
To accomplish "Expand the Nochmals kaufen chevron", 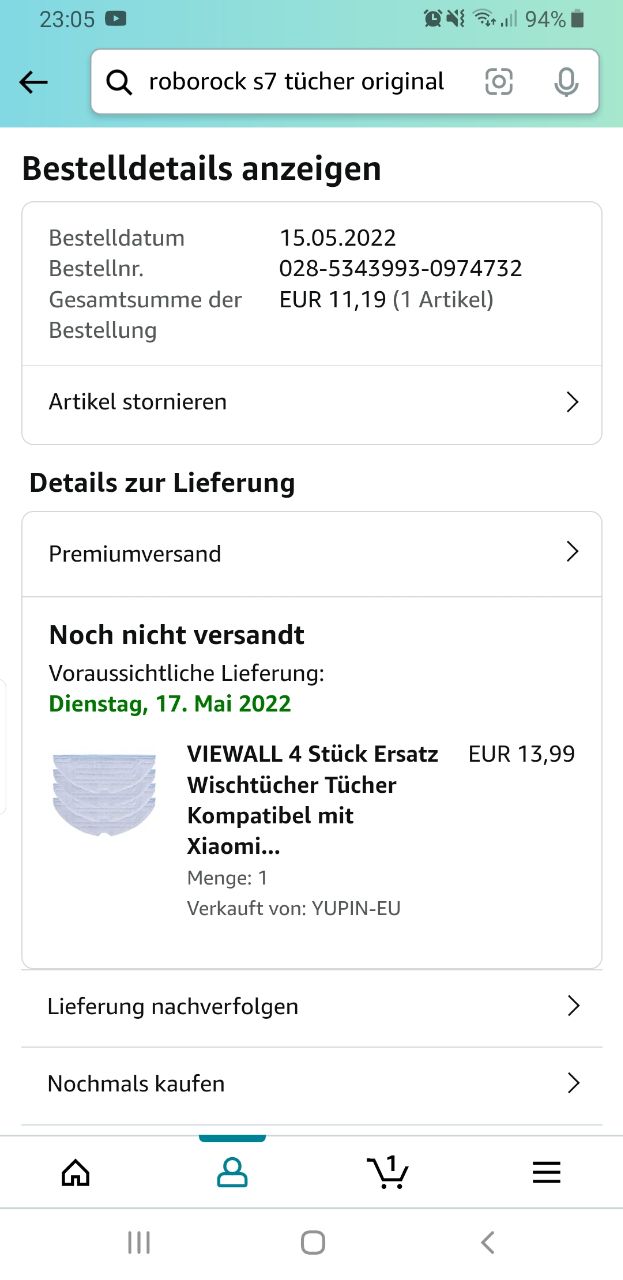I will tap(573, 1083).
